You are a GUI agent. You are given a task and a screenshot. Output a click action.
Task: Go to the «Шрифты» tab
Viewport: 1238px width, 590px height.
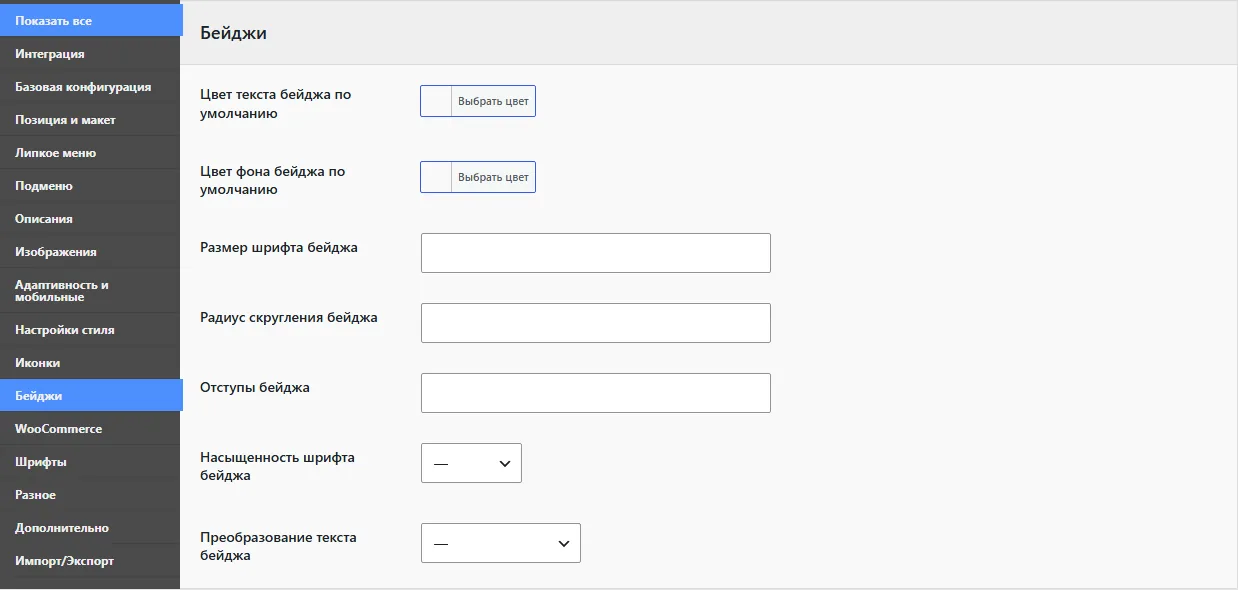point(90,462)
